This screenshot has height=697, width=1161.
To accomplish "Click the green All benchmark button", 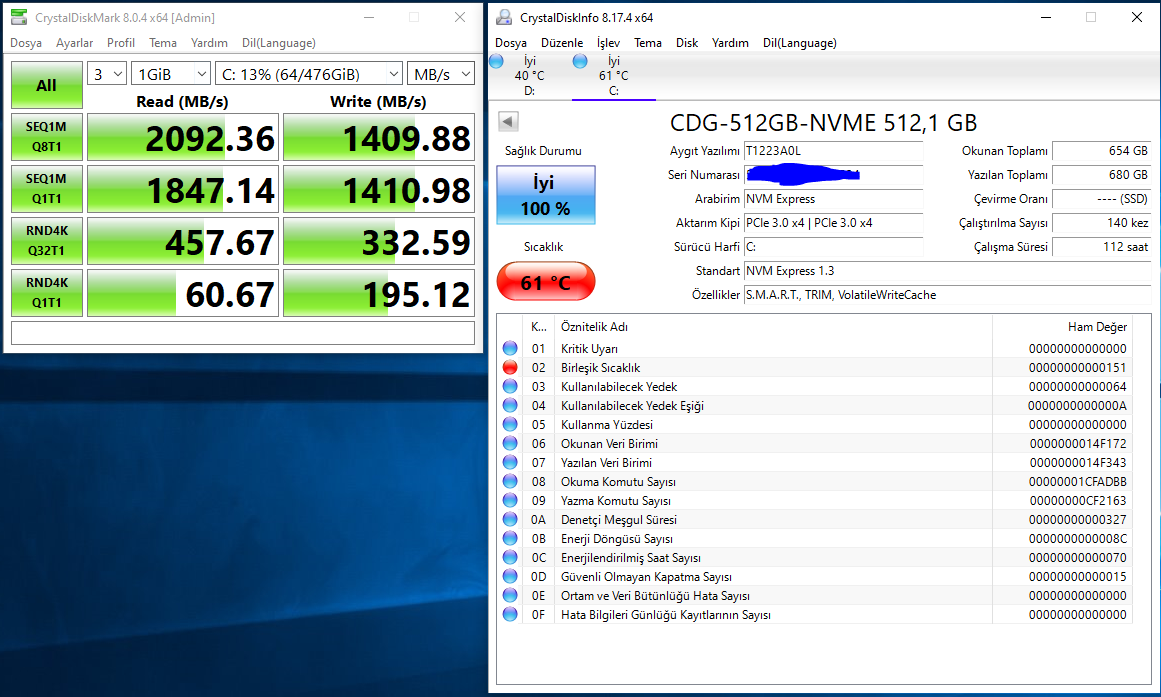I will (x=47, y=85).
